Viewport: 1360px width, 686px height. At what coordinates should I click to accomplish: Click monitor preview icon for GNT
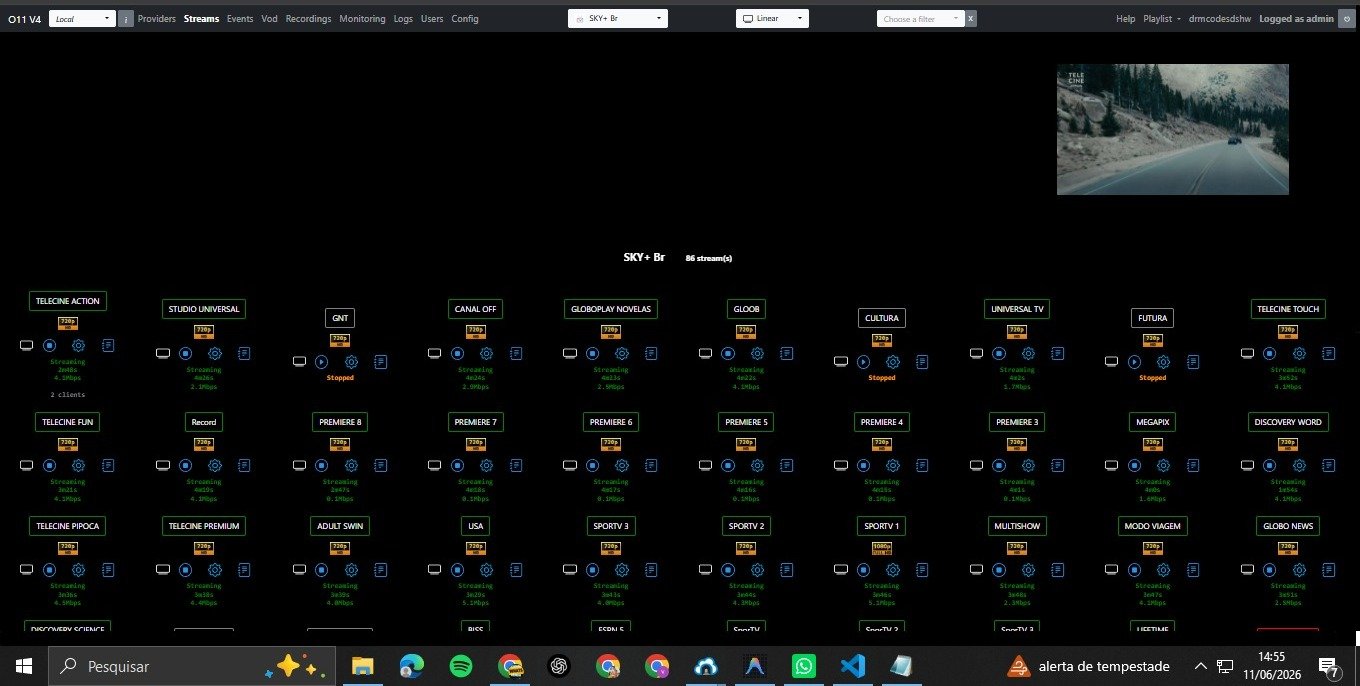pyautogui.click(x=299, y=362)
